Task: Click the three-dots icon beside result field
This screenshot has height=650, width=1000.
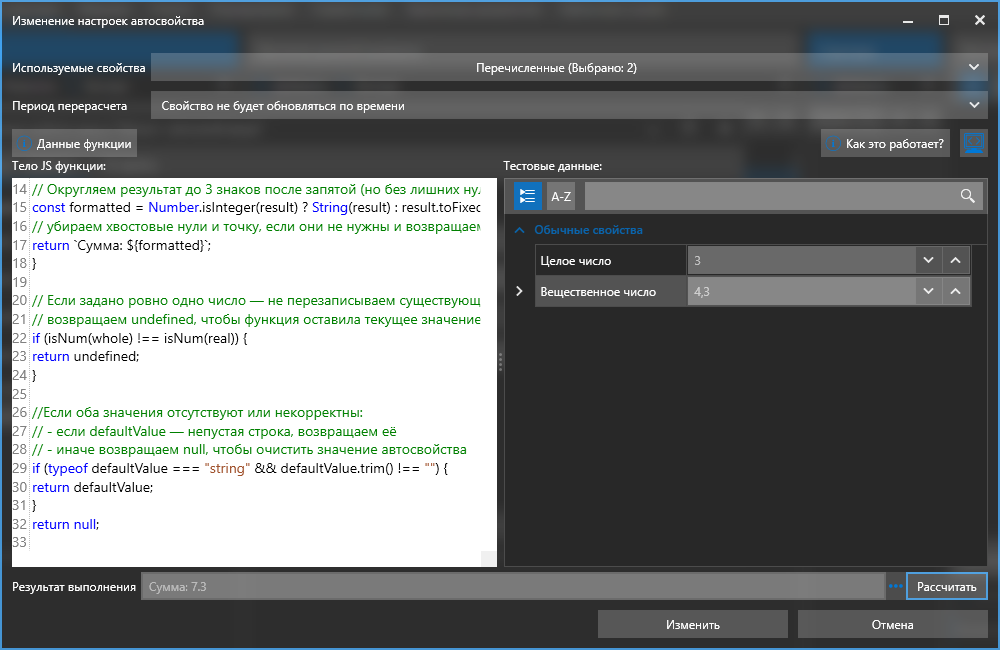Action: pyautogui.click(x=895, y=586)
